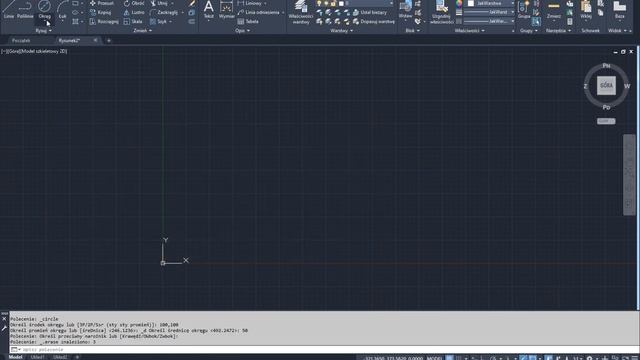Switch to the Początek tab
This screenshot has width=640, height=360.
point(21,40)
